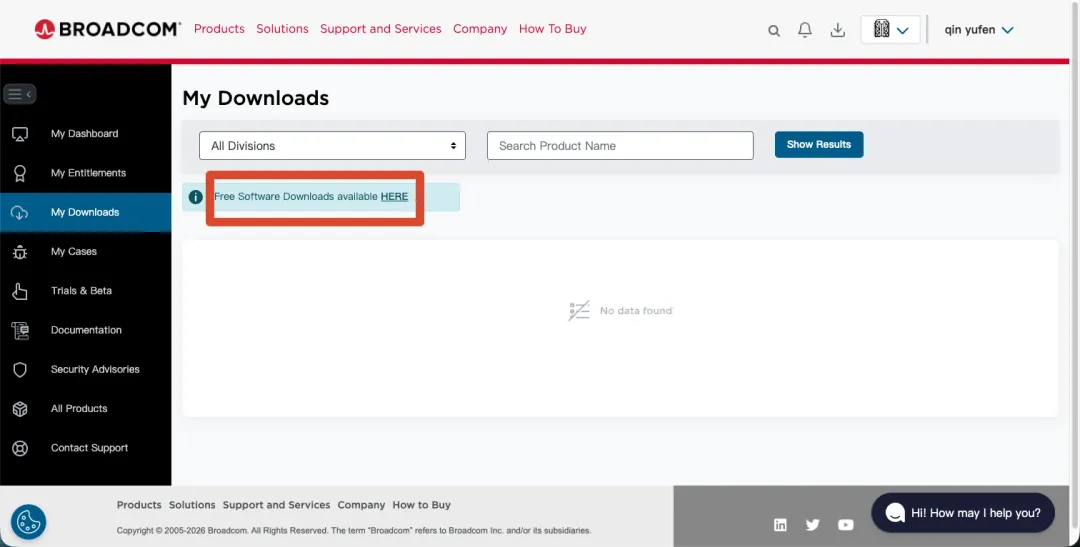Screen dimensions: 1080x547
Task: Go to My Dashboard in sidebar
Action: [x=85, y=134]
